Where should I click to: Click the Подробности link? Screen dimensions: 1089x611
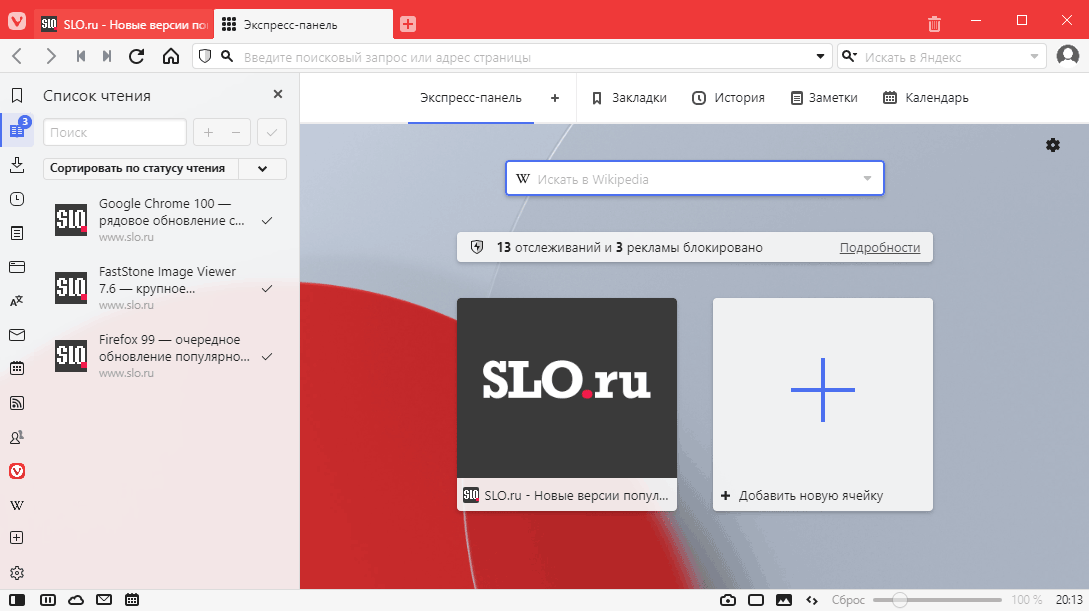pyautogui.click(x=880, y=248)
